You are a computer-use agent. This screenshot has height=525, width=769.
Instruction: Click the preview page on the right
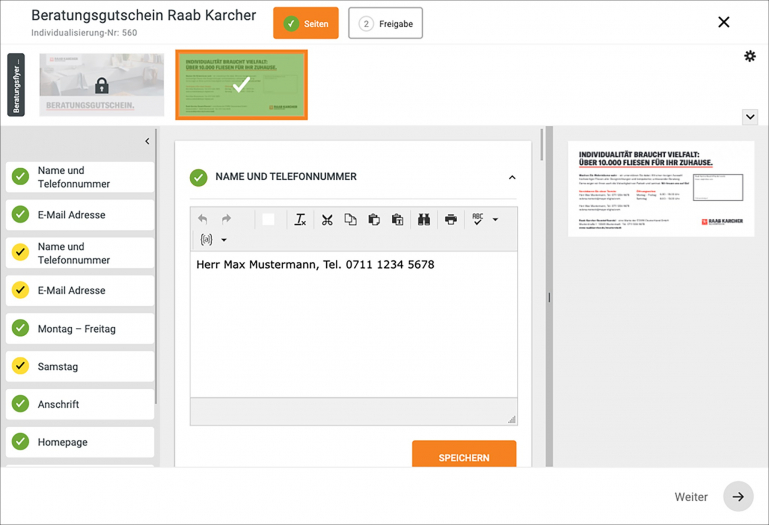[661, 189]
